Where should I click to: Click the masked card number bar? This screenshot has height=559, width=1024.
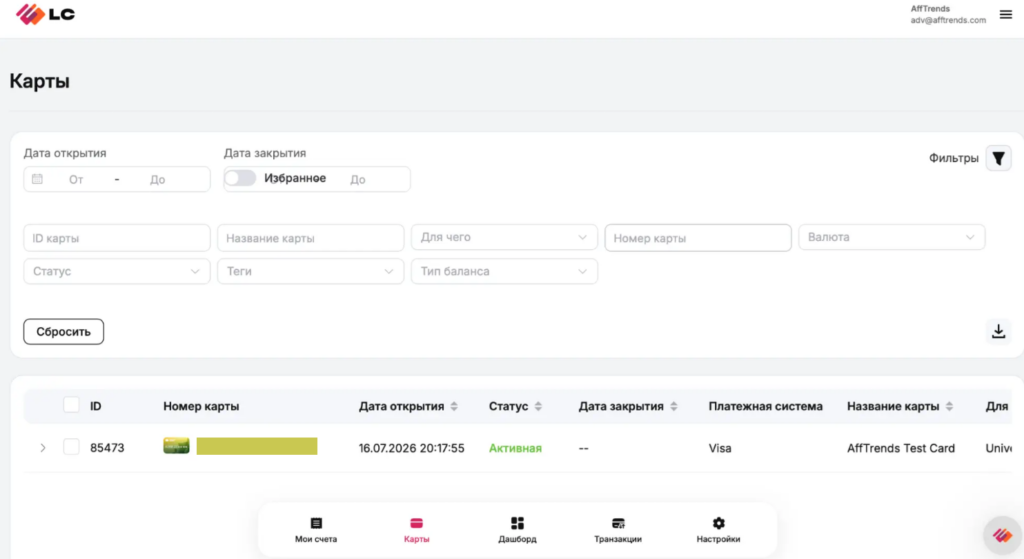pos(257,446)
